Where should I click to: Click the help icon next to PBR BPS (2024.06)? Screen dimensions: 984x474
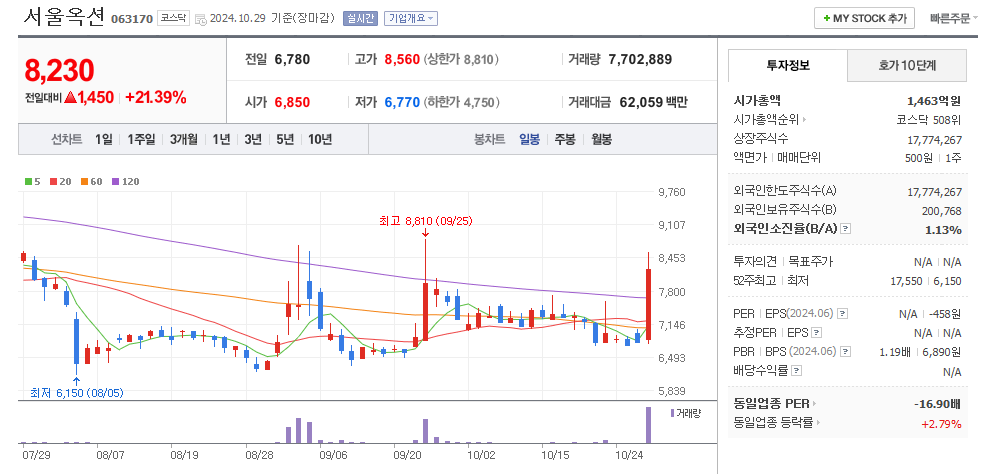tap(846, 352)
